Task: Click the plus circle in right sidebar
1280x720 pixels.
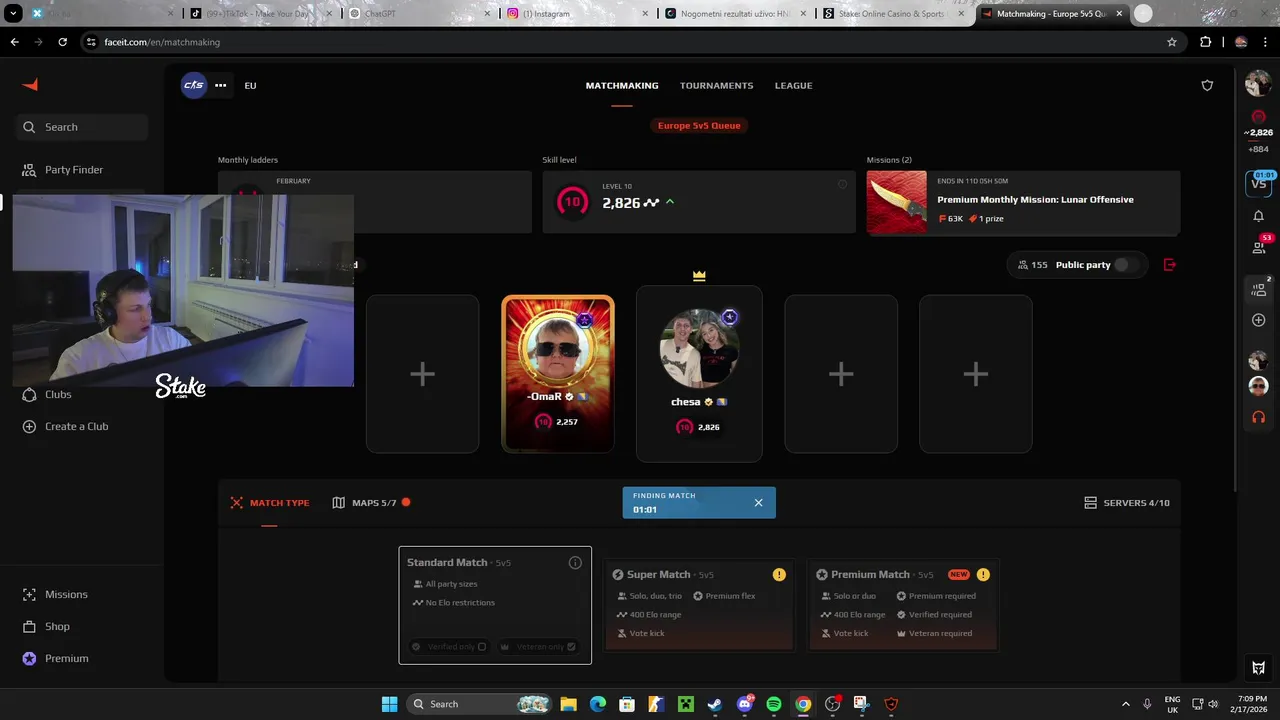Action: point(1258,320)
